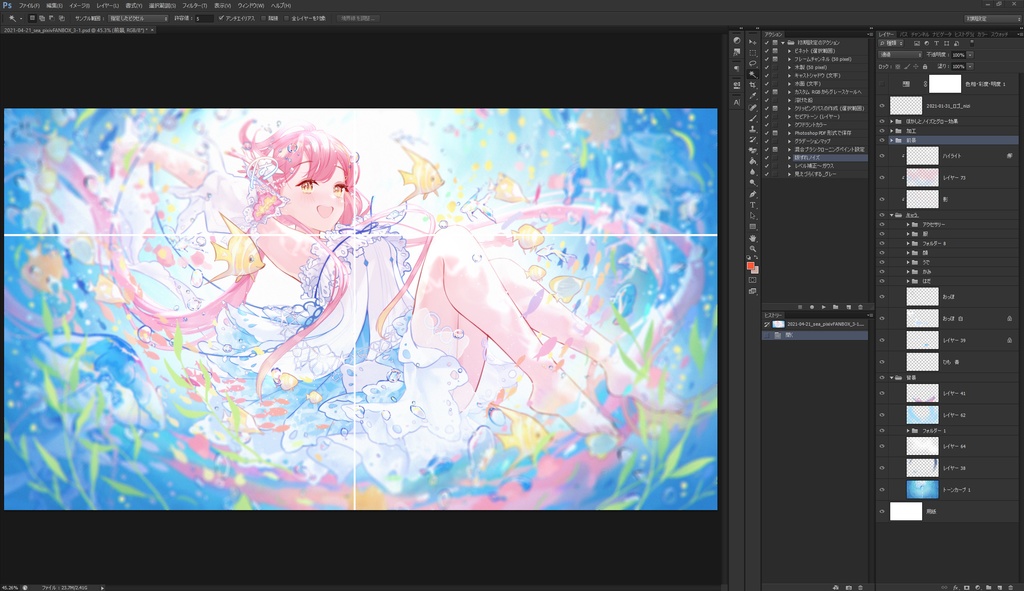This screenshot has width=1024, height=591.
Task: Open the layer blend mode dropdown
Action: click(900, 55)
